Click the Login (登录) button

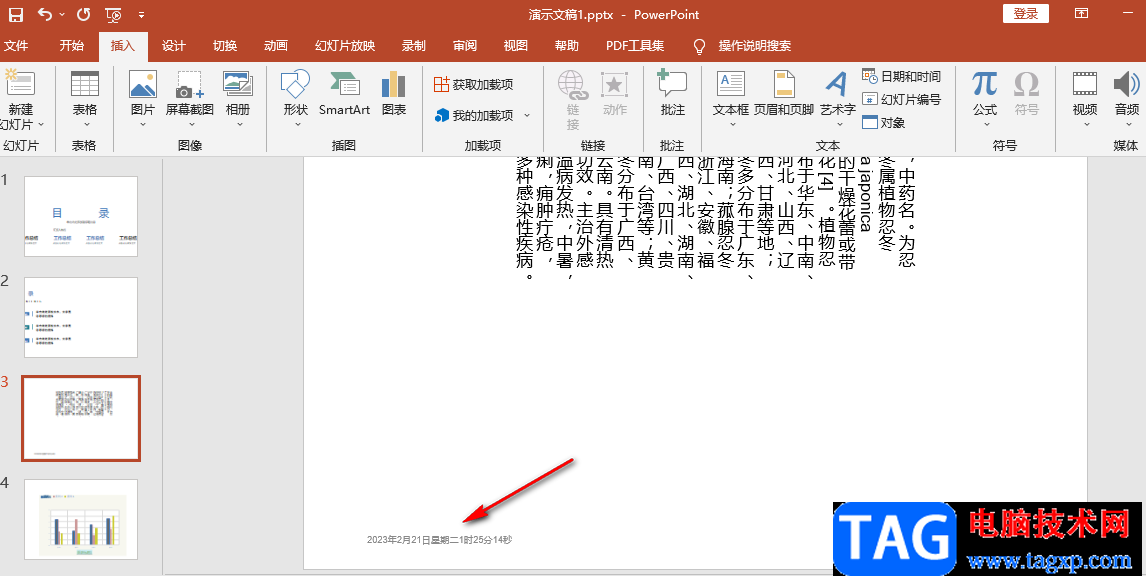1025,14
